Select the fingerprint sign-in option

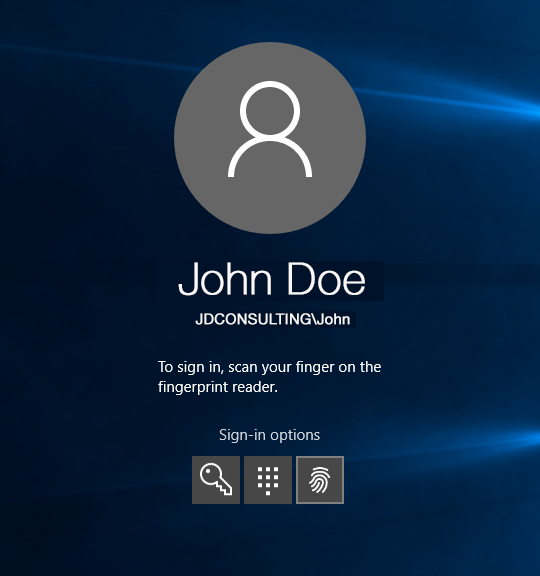(320, 480)
